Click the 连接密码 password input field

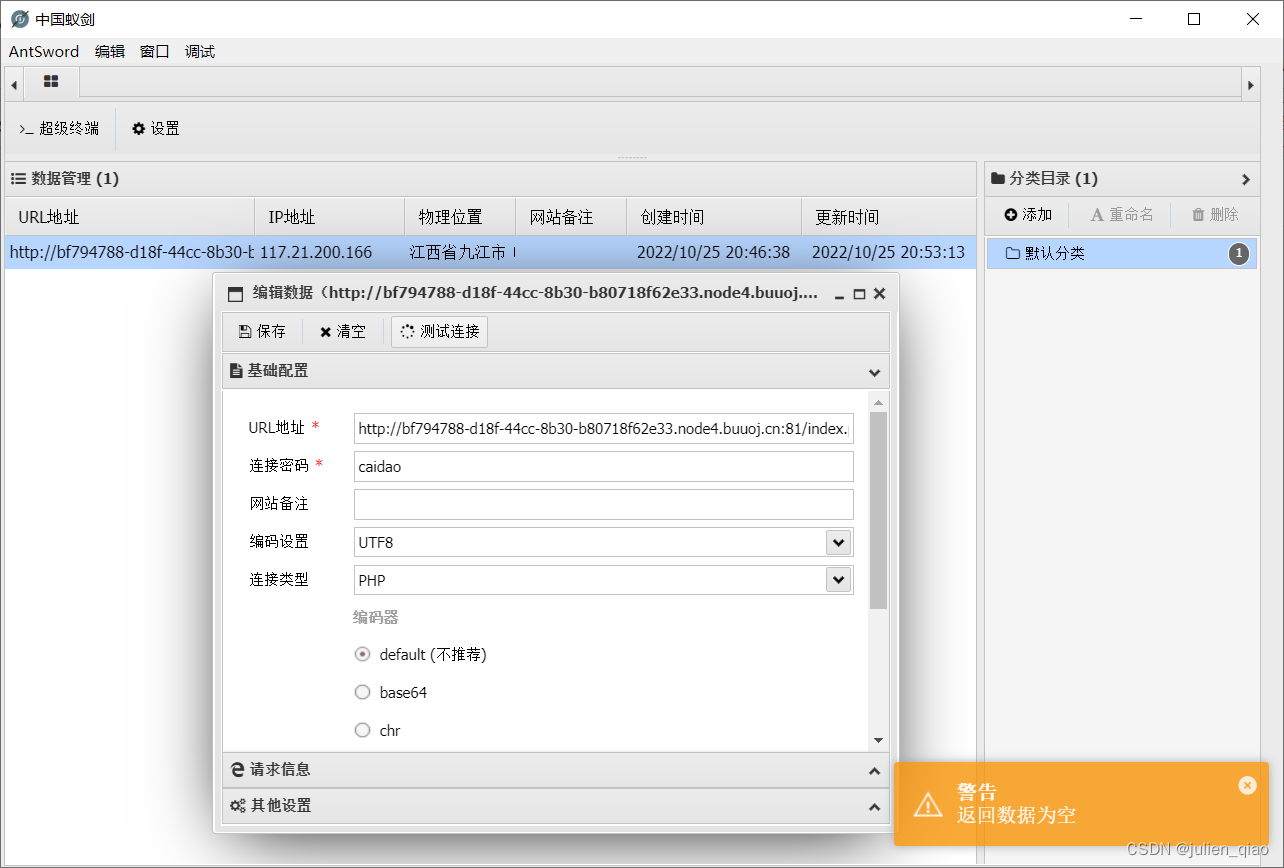[603, 467]
